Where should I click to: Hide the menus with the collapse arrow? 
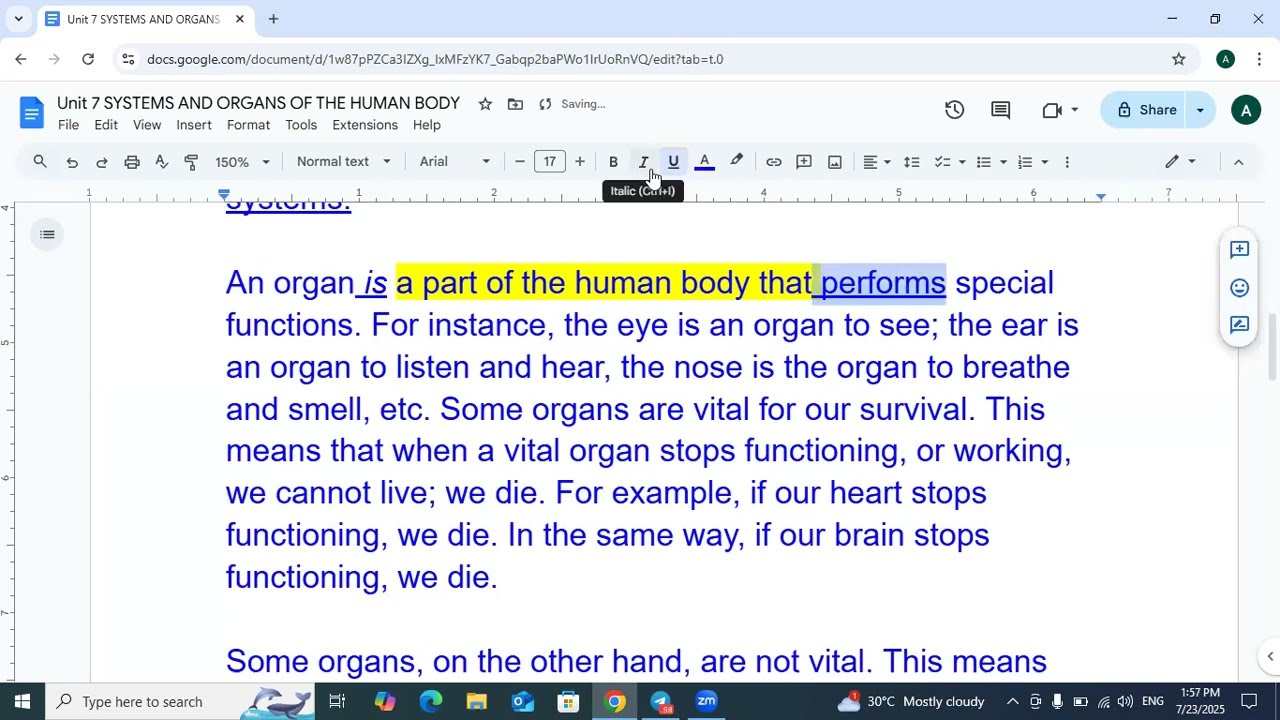pos(1238,162)
